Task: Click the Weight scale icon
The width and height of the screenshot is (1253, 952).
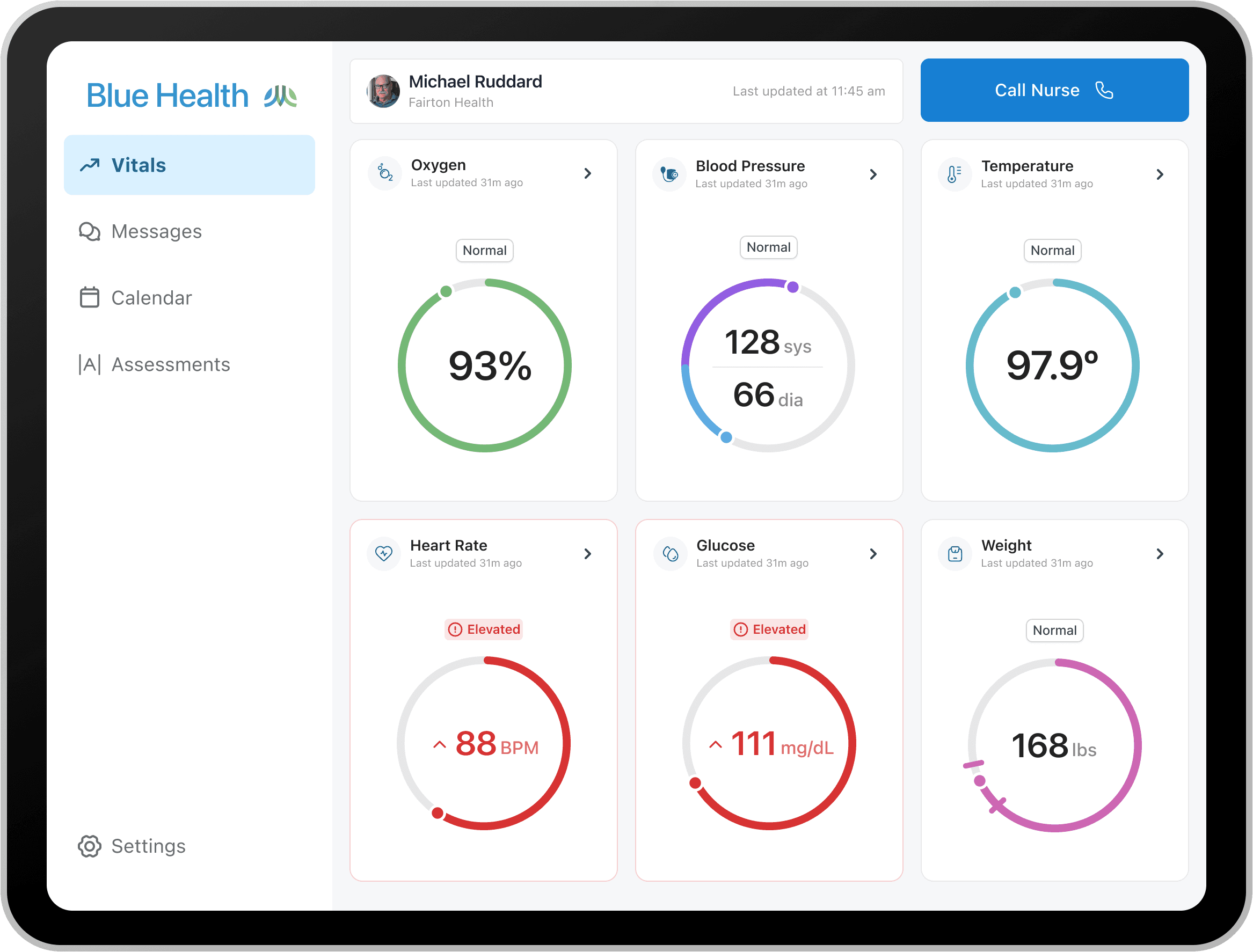Action: [955, 554]
